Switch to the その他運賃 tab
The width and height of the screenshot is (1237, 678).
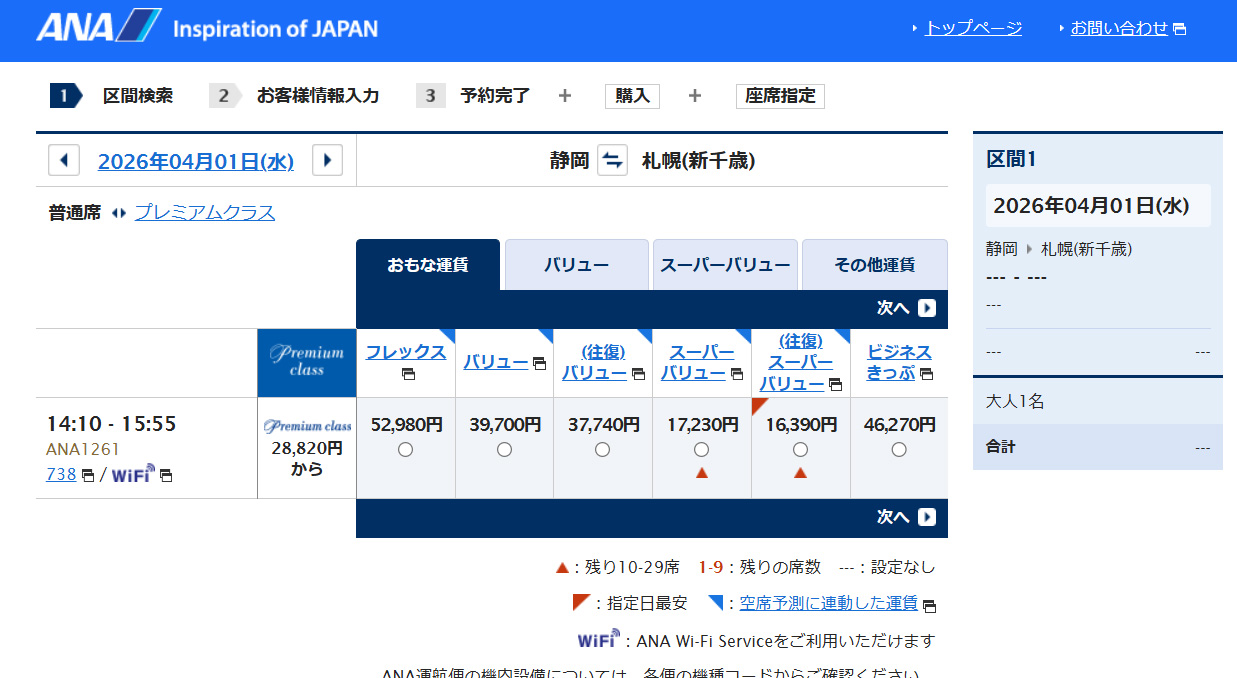874,266
